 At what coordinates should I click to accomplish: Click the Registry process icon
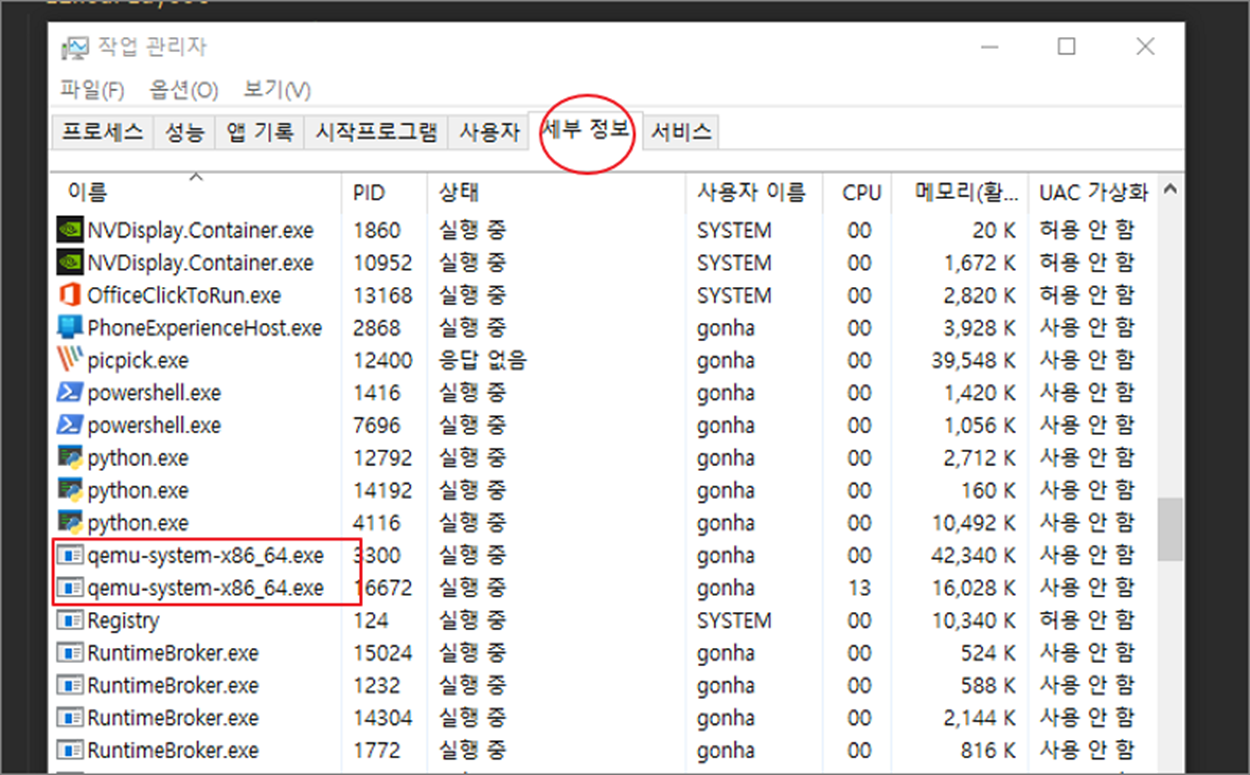69,620
